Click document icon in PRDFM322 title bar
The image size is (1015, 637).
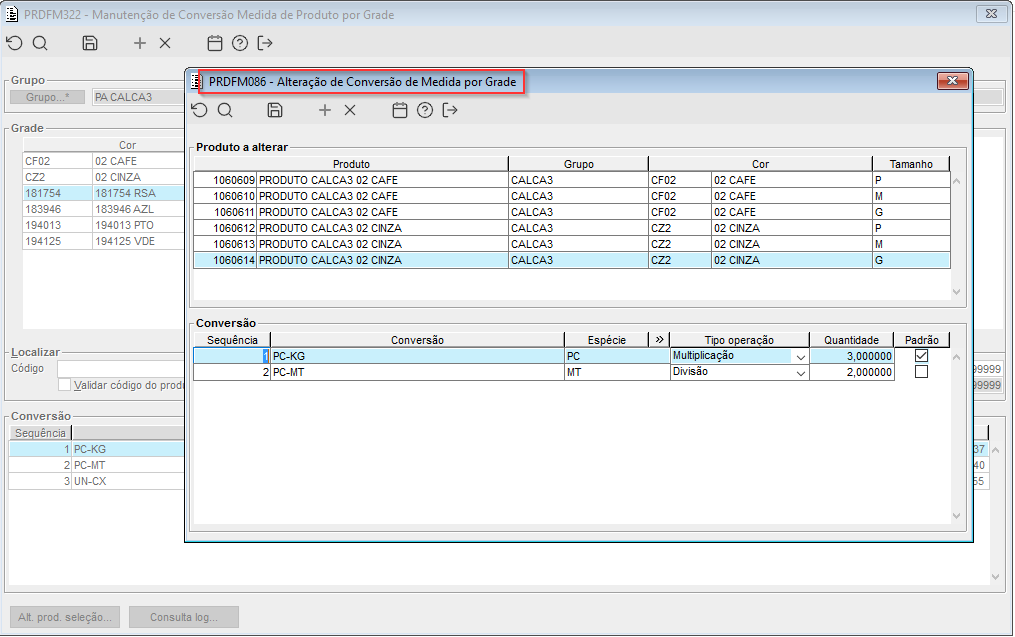[12, 14]
